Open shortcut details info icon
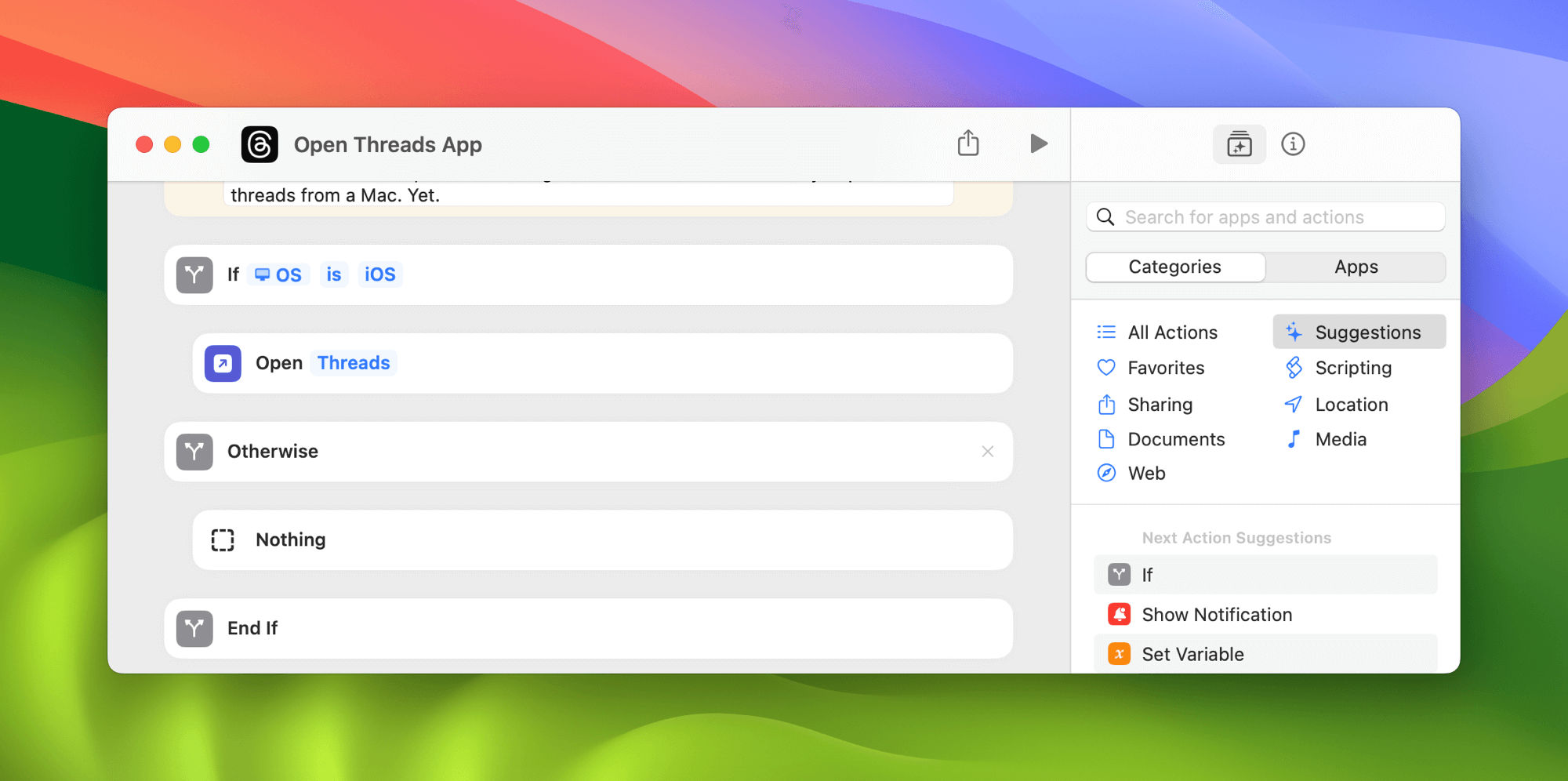 coord(1293,144)
